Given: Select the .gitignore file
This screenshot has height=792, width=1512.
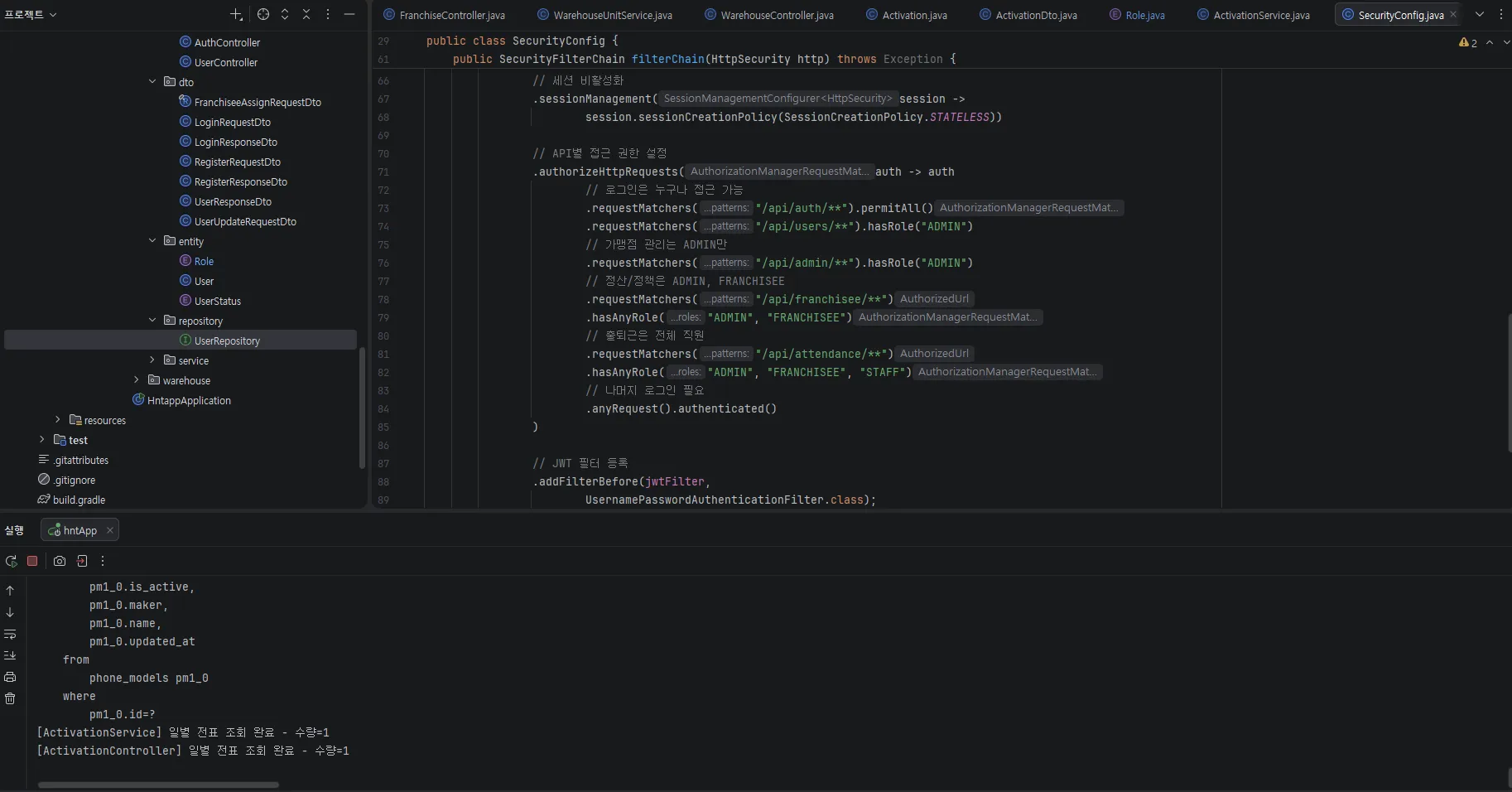Looking at the screenshot, I should point(66,480).
